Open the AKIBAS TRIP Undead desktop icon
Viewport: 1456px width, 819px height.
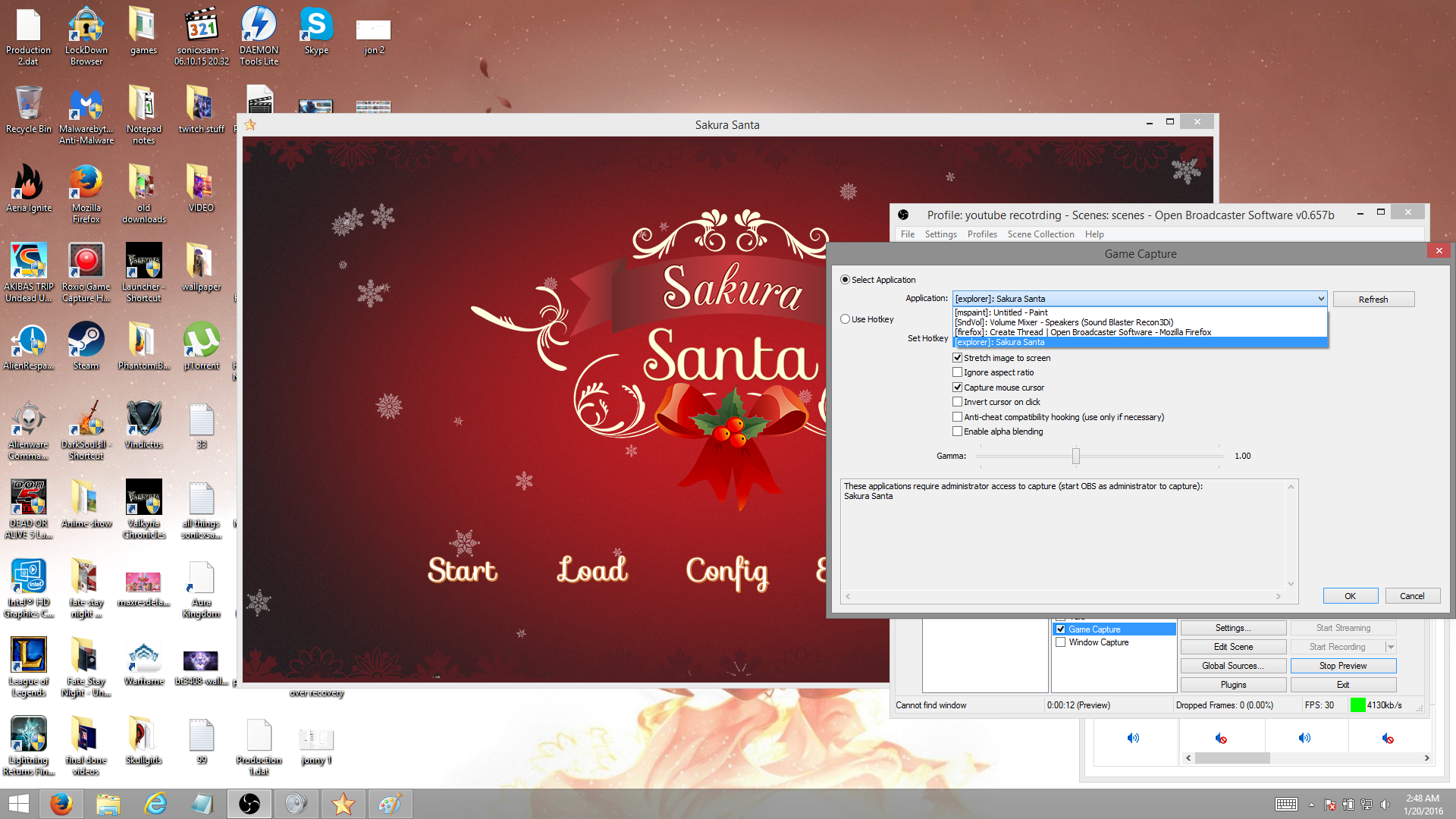[x=29, y=272]
